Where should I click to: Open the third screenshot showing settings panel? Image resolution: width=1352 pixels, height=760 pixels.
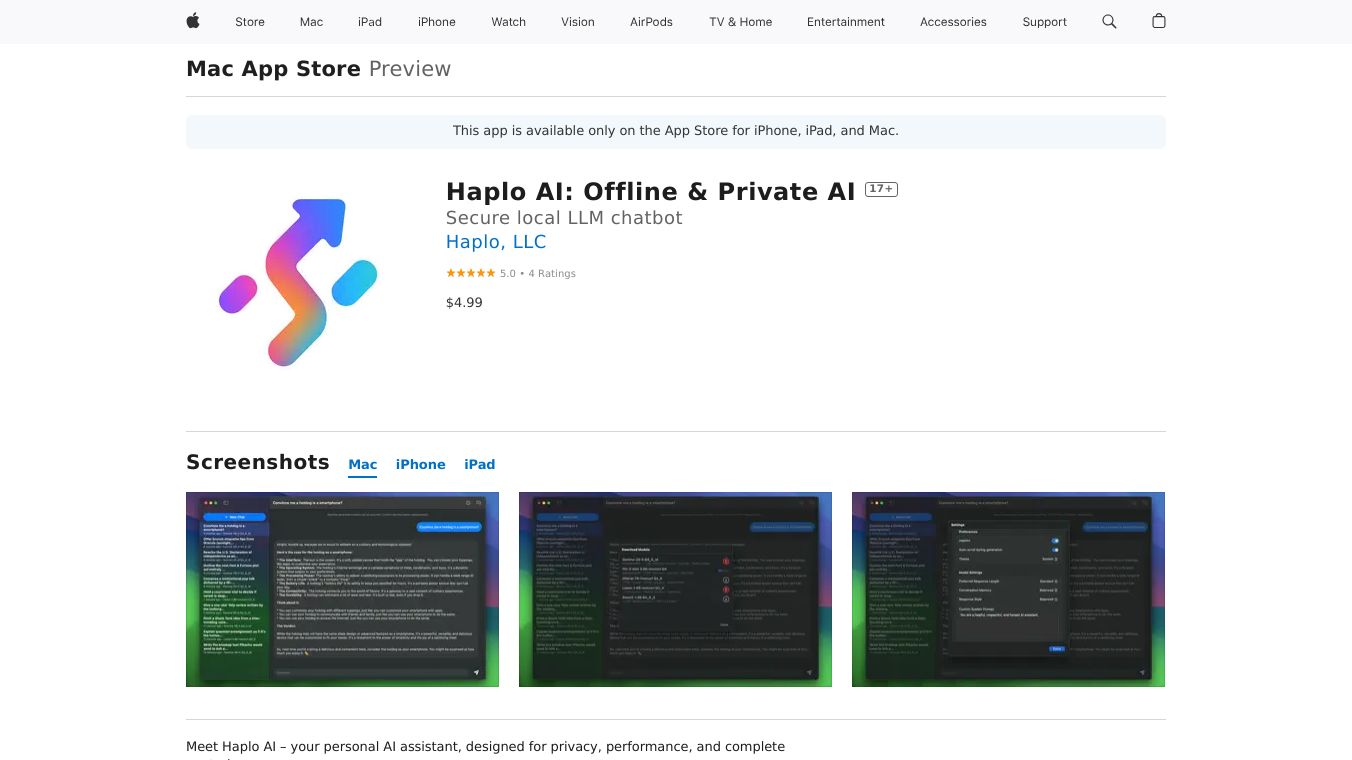1008,589
